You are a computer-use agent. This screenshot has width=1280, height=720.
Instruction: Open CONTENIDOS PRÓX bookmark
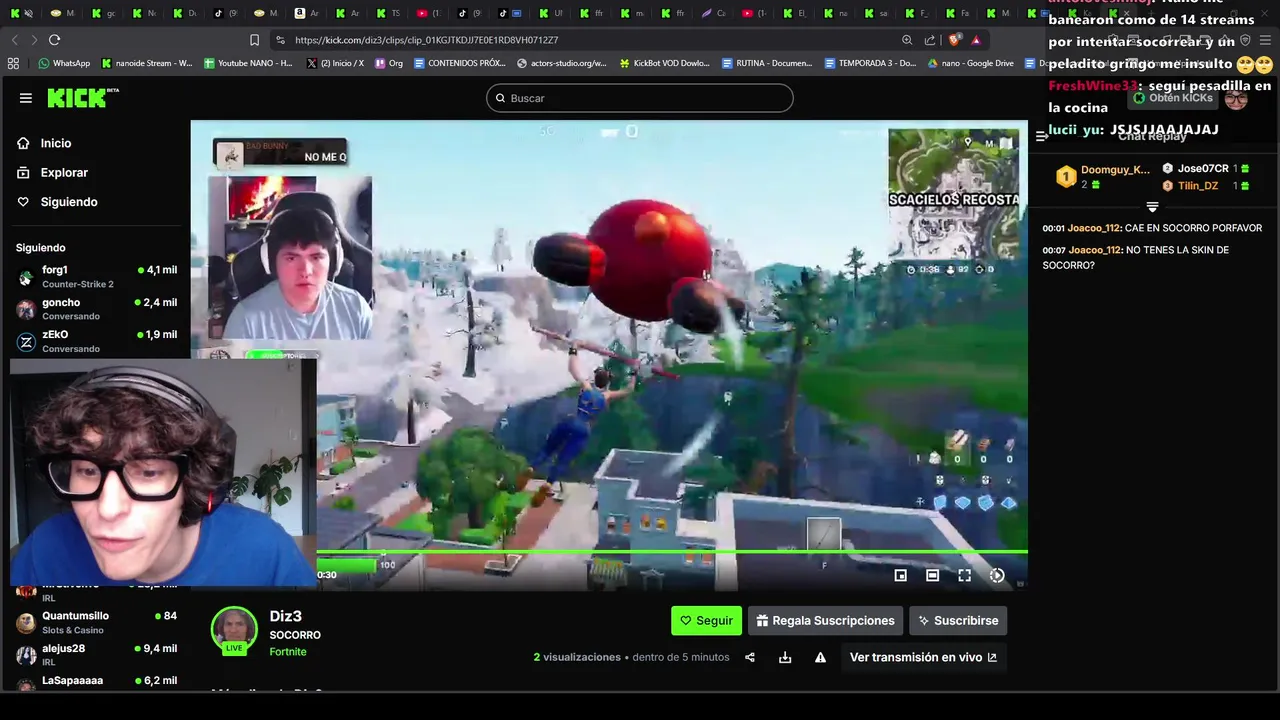pos(460,63)
